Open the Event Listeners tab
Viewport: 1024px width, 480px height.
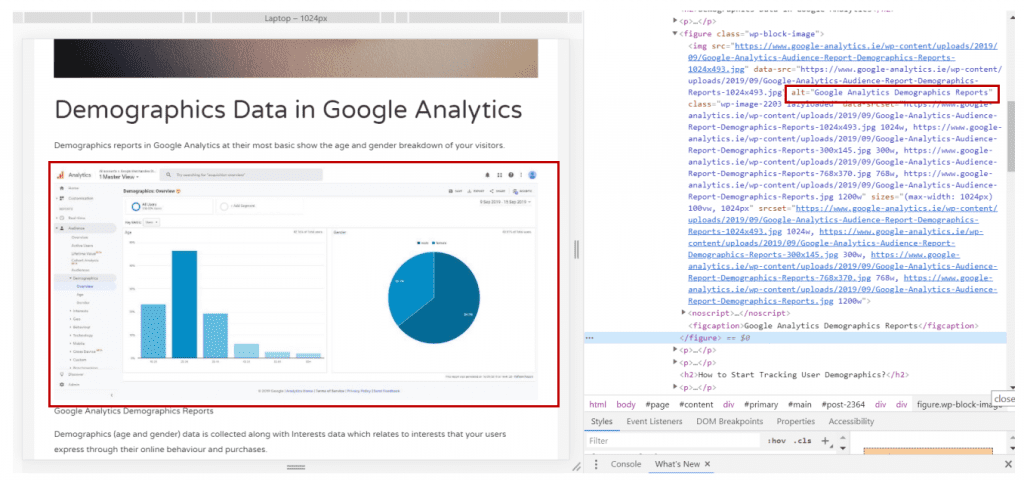(x=654, y=422)
